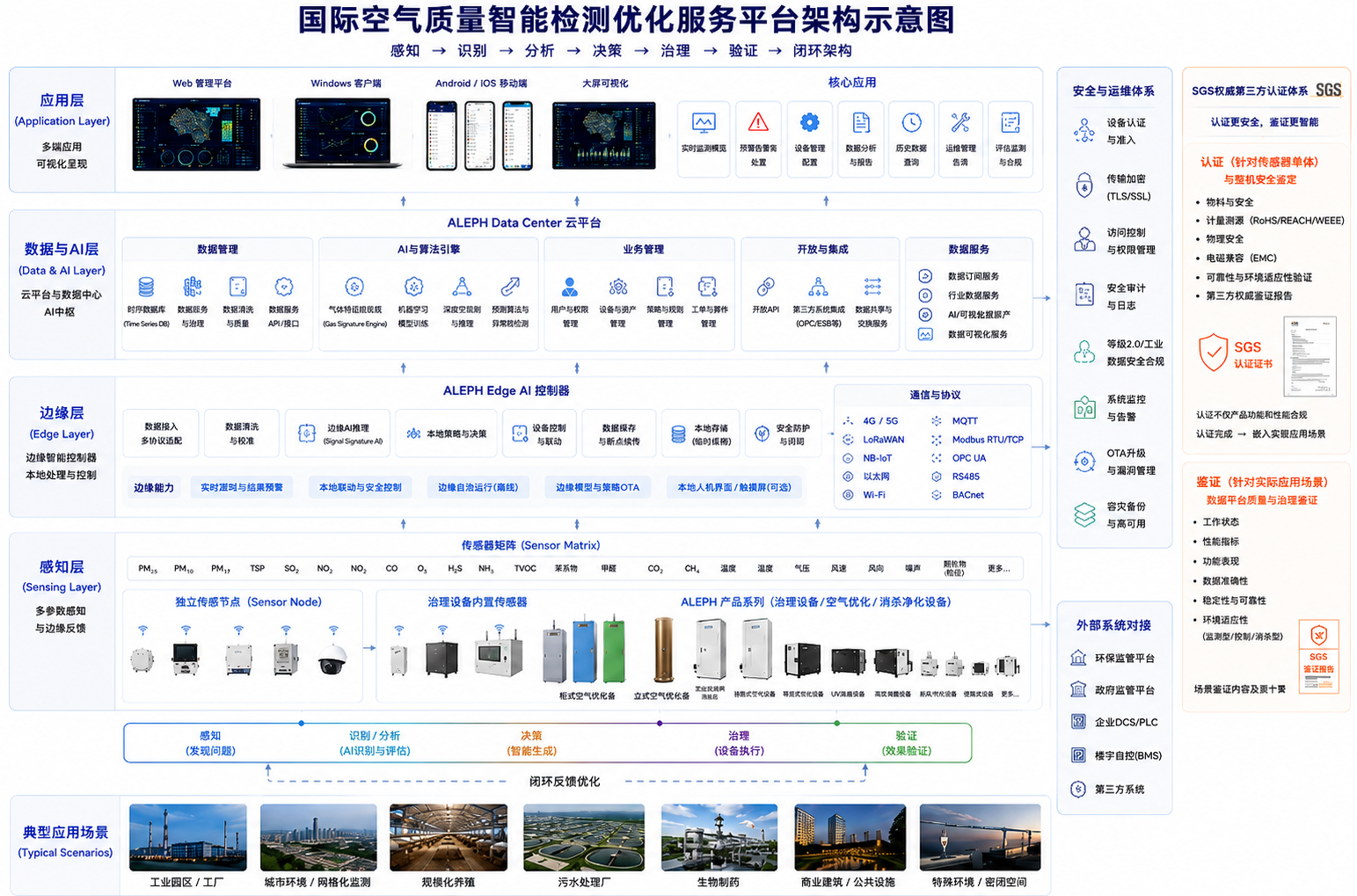The height and width of the screenshot is (896, 1357).
Task: Click the 深度学习 triangle network icon
Action: point(462,287)
